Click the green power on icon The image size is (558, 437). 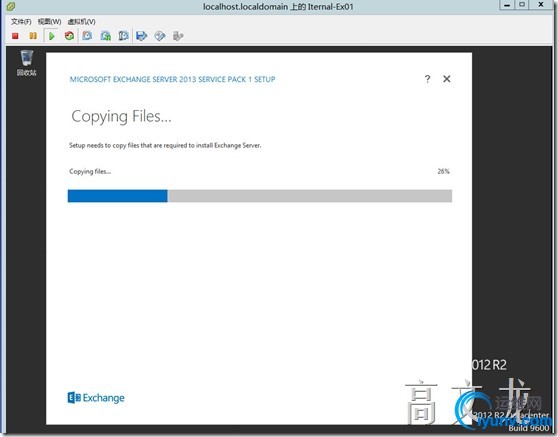point(52,36)
